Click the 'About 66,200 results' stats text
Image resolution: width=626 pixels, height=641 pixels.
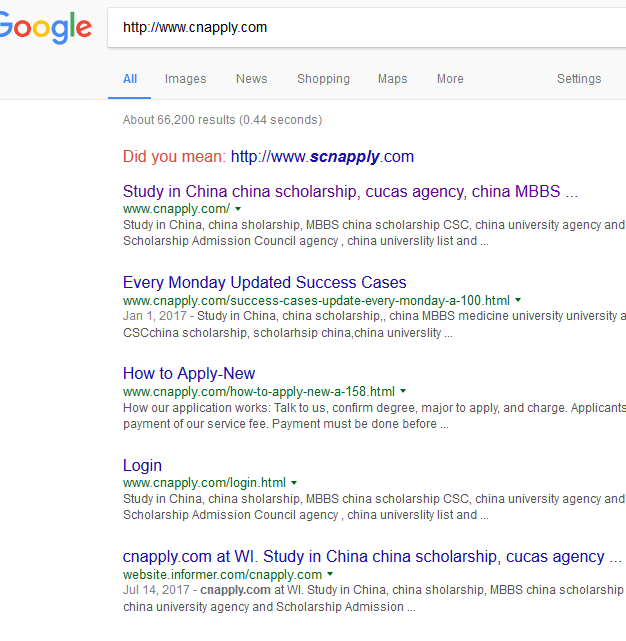[x=222, y=120]
